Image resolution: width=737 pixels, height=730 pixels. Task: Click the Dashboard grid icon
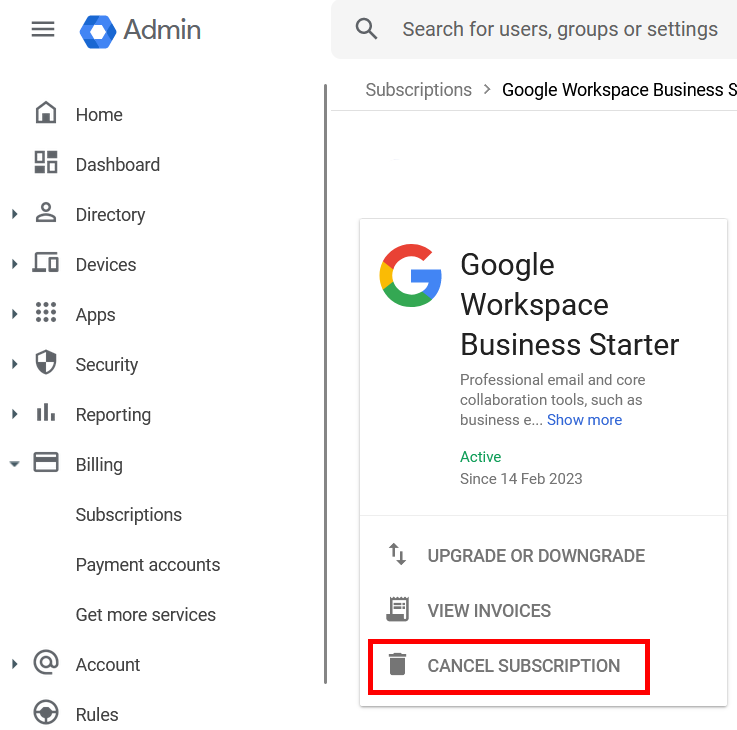(46, 162)
